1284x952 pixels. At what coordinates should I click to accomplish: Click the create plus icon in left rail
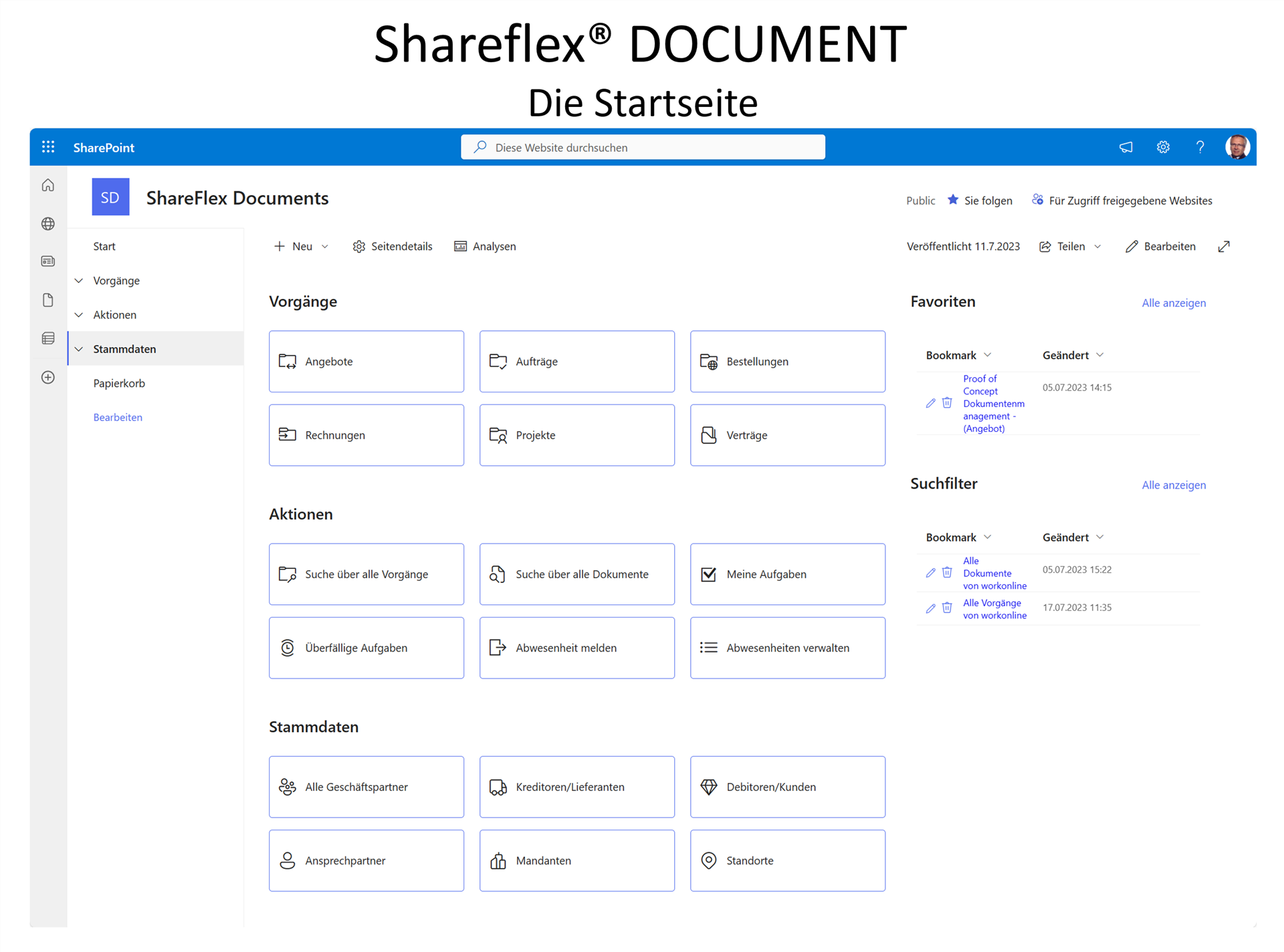pos(48,378)
